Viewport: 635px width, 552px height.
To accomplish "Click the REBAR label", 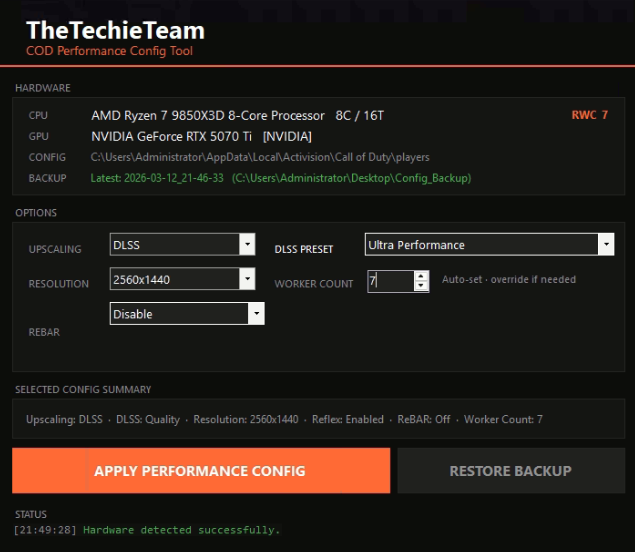I will (x=44, y=332).
